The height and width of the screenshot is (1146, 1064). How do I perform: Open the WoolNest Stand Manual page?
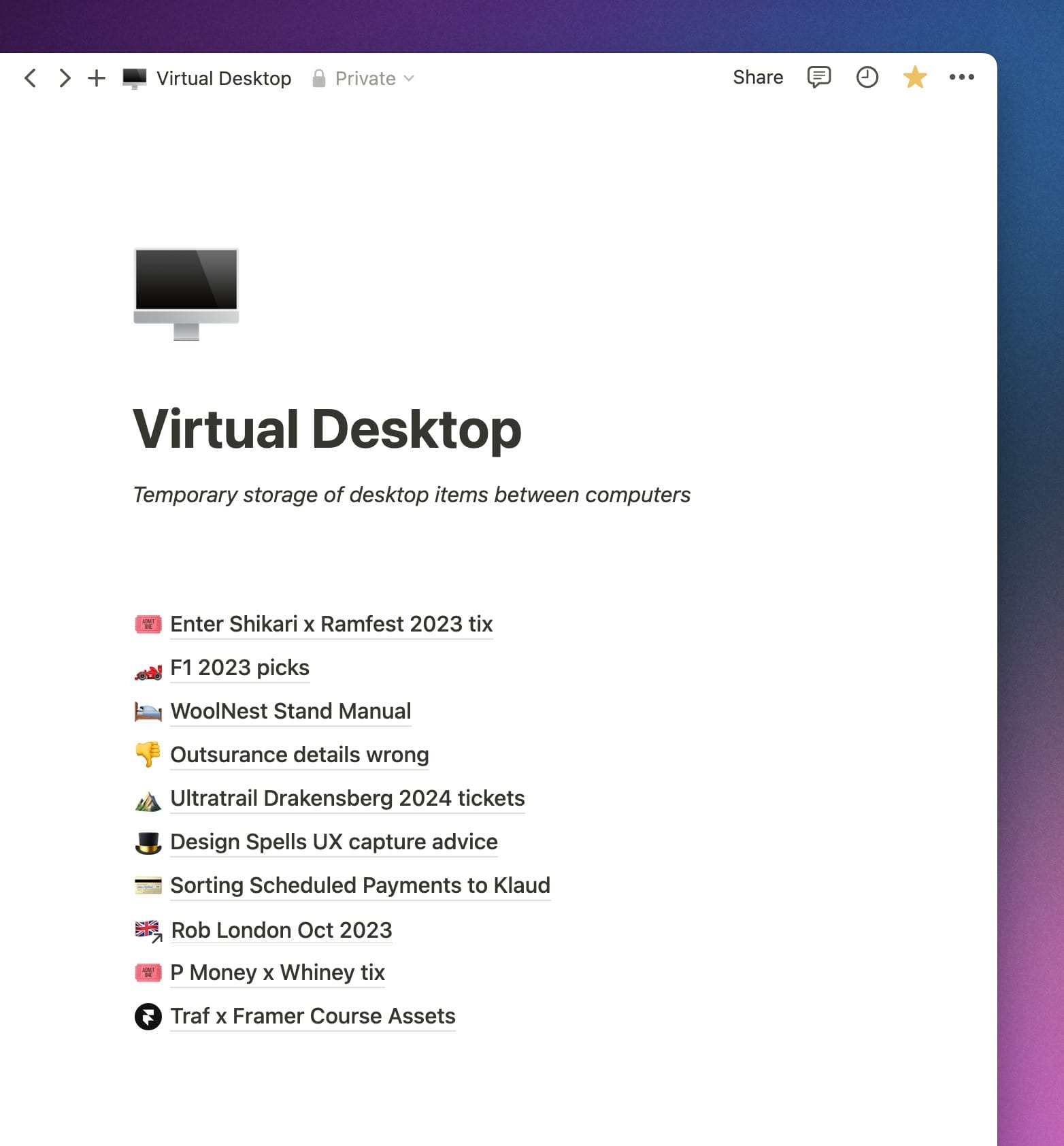290,711
